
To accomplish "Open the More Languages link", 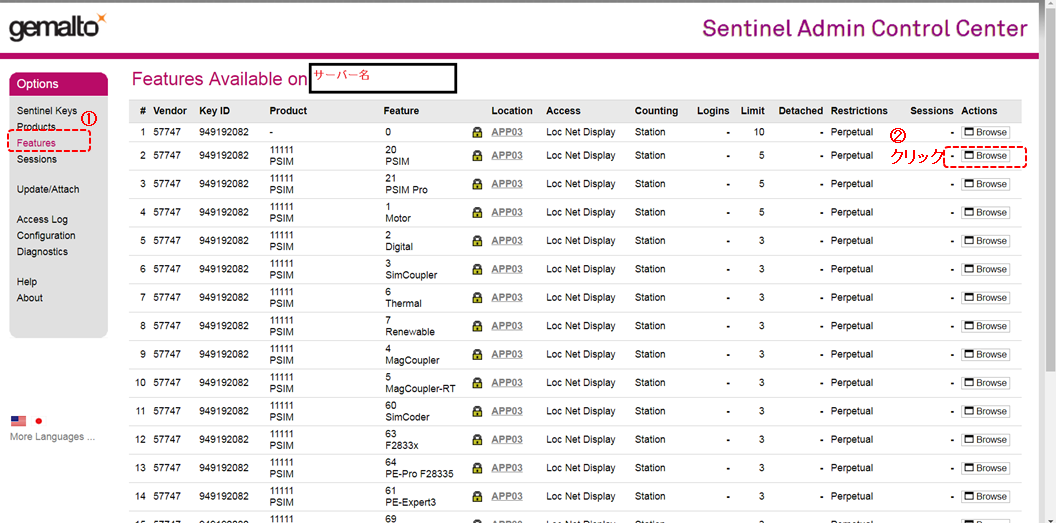I will click(52, 437).
